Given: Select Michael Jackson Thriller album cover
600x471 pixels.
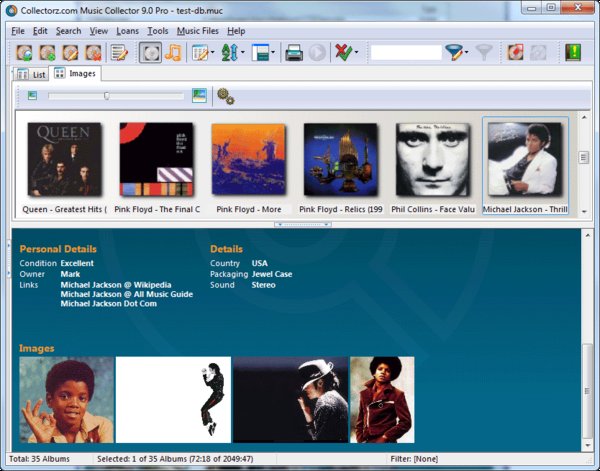Looking at the screenshot, I should pyautogui.click(x=525, y=159).
